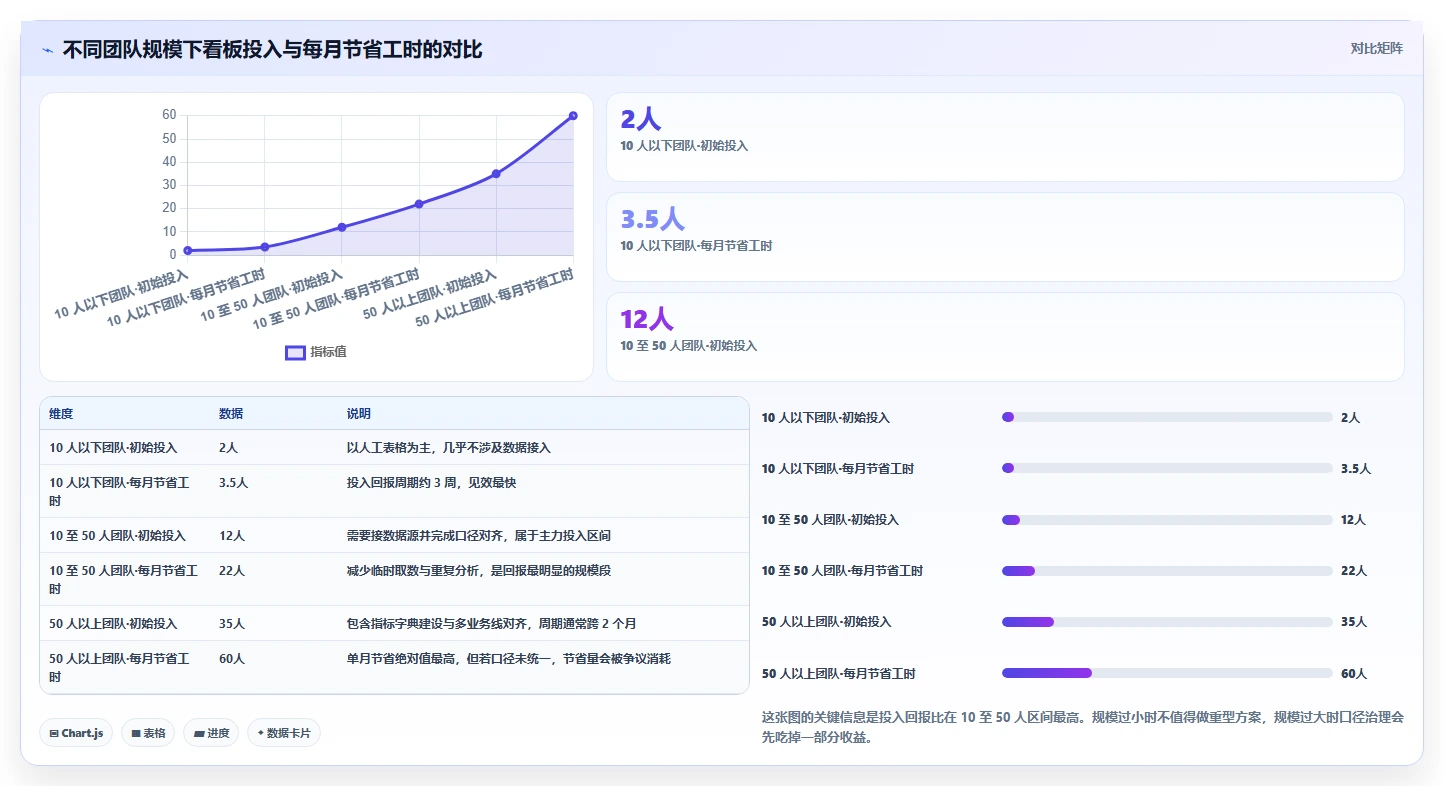Click the 22人 value beside its progress bar

(1354, 571)
